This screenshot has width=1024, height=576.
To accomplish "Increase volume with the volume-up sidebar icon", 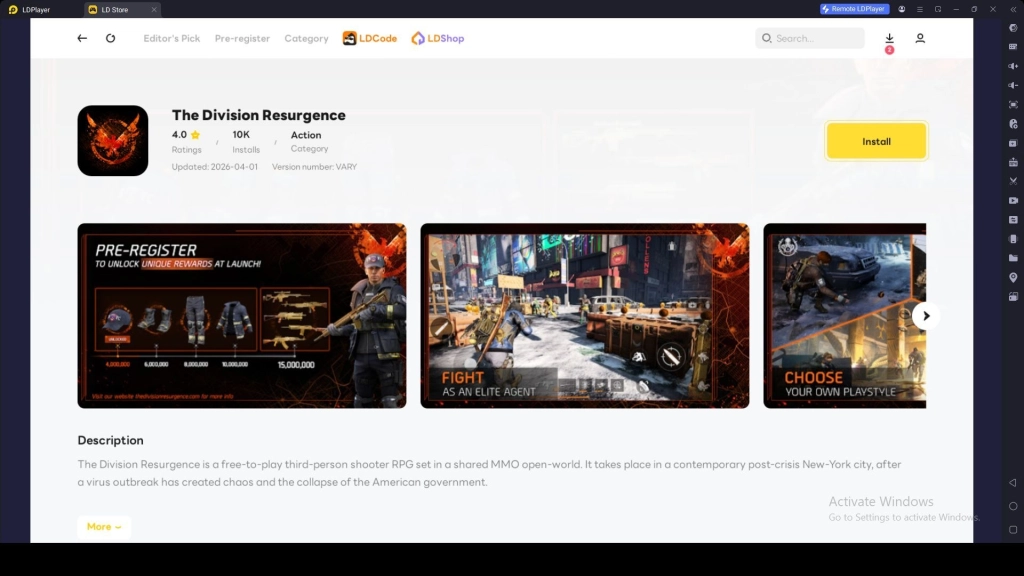I will pyautogui.click(x=1012, y=65).
